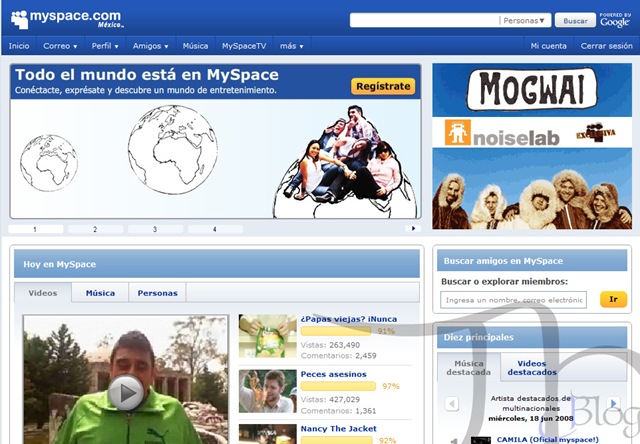Show banner slide 1
640x444 pixels.
[36, 229]
